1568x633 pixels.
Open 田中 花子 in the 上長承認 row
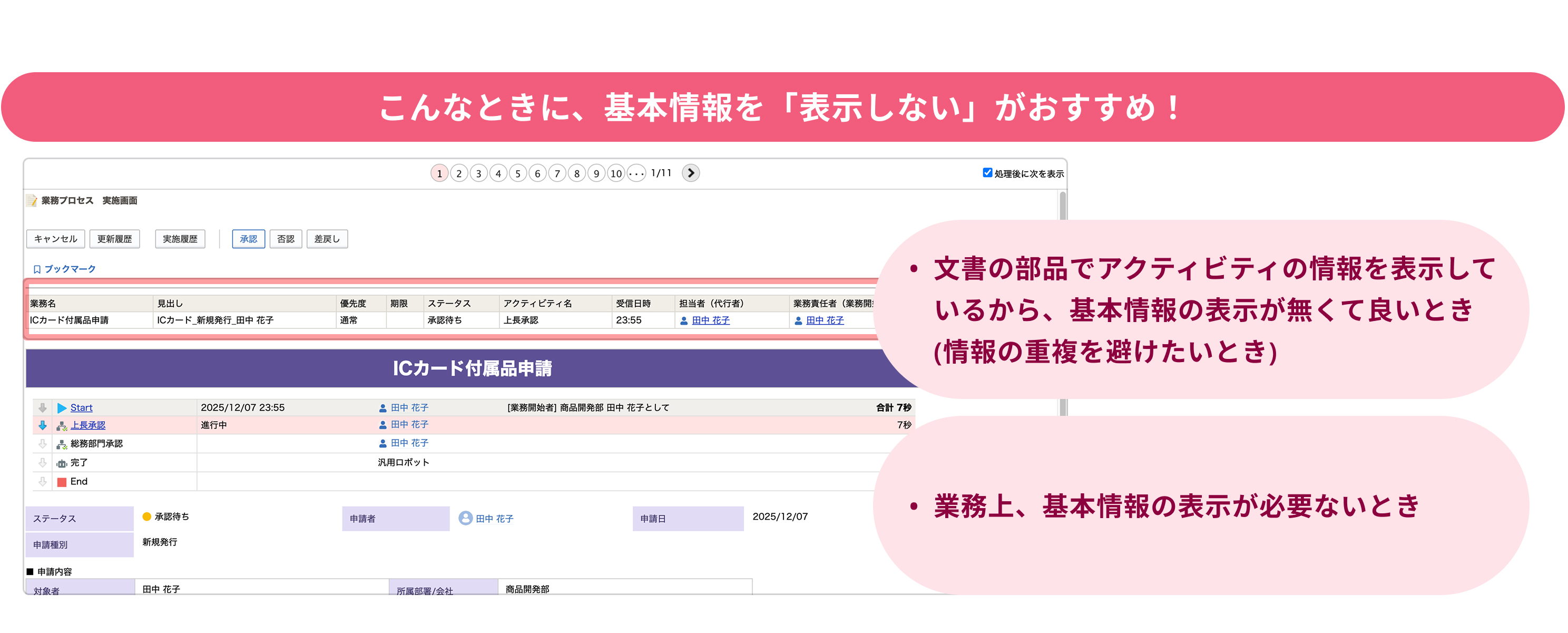[409, 424]
